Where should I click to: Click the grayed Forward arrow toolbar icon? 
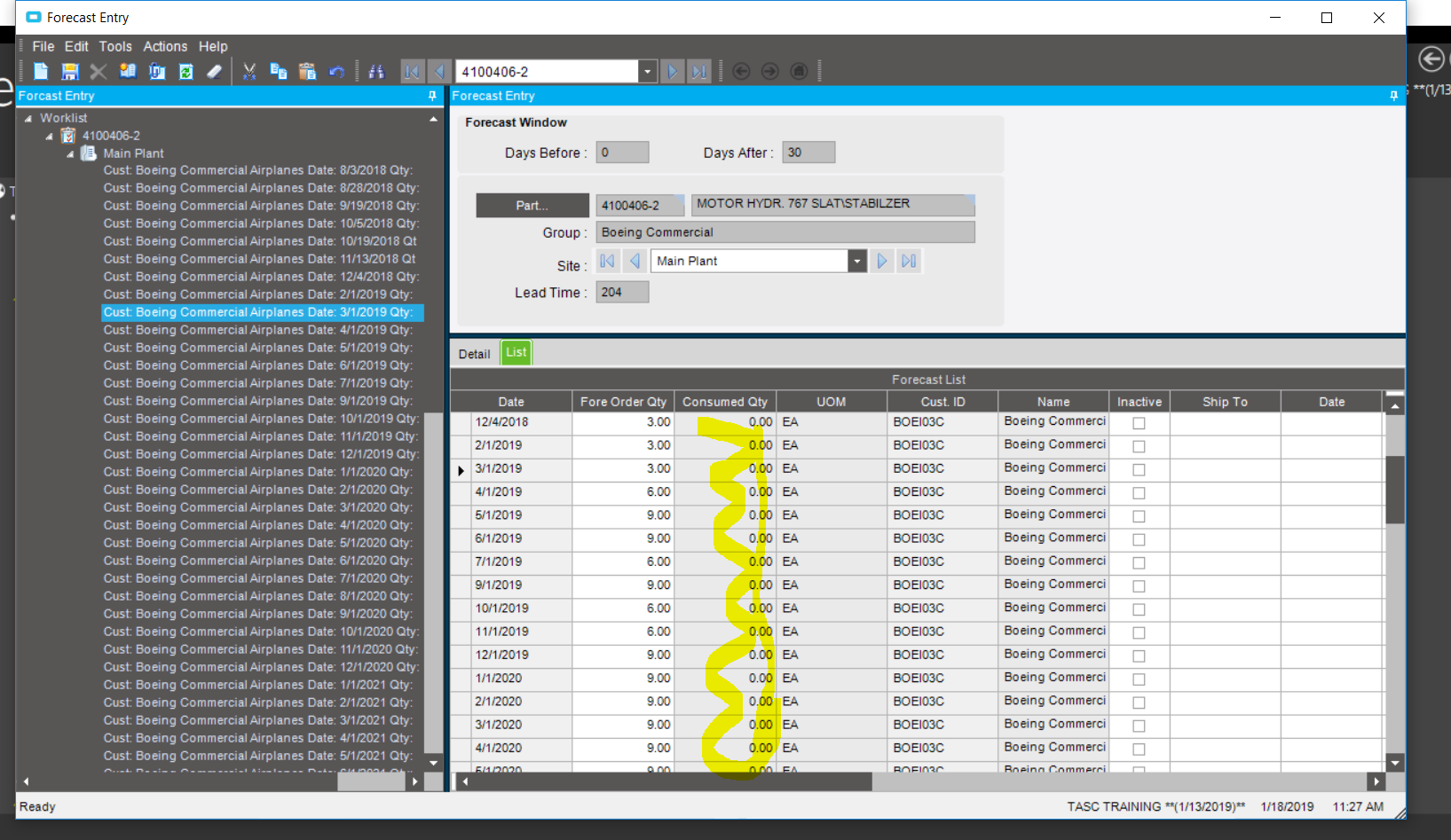[x=770, y=71]
